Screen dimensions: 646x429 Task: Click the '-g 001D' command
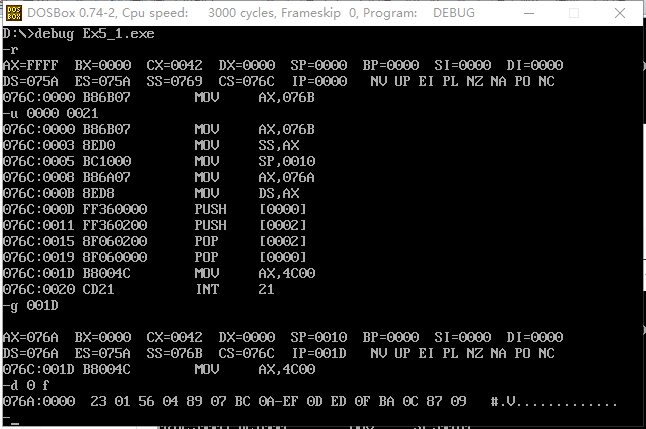[30, 306]
